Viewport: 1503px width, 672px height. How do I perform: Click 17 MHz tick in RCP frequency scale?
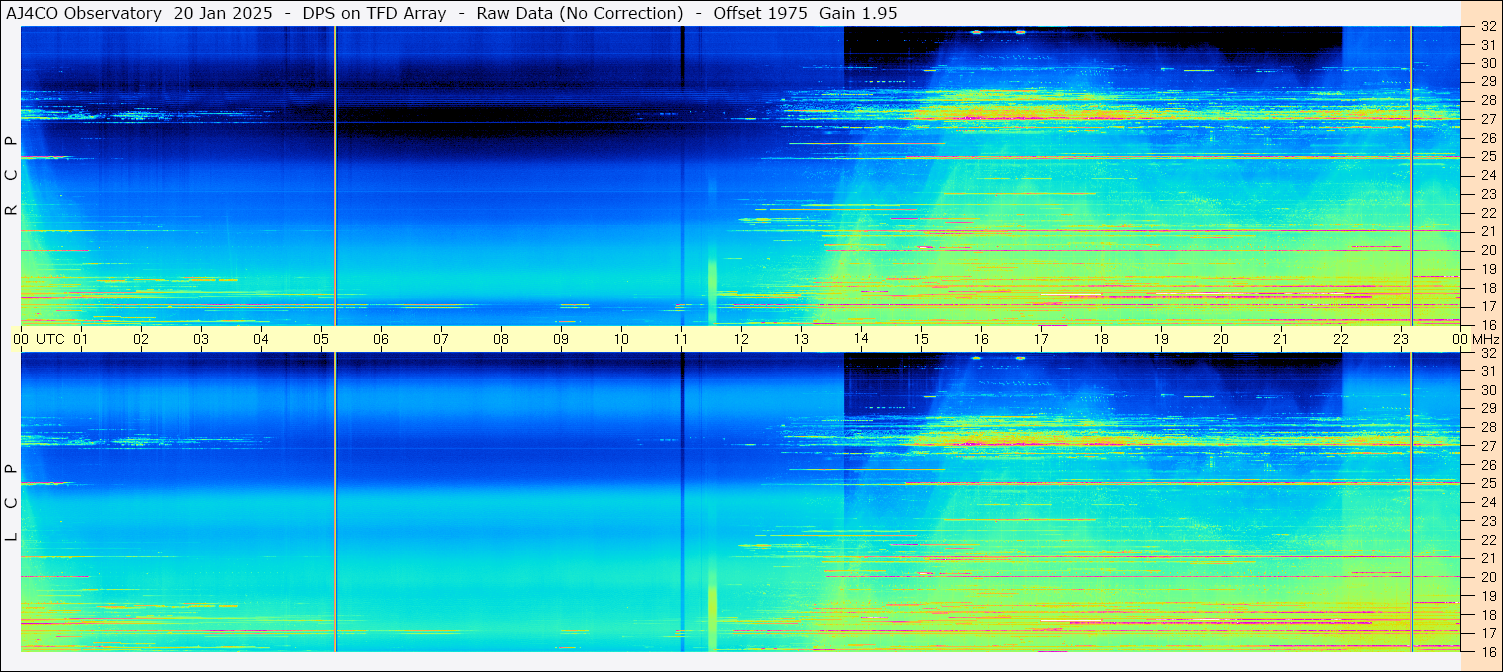pos(1488,306)
